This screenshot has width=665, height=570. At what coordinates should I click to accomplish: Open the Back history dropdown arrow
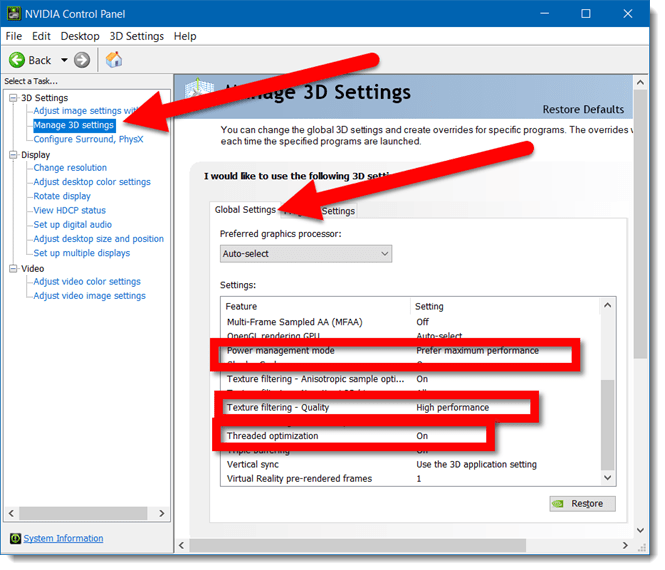64,60
